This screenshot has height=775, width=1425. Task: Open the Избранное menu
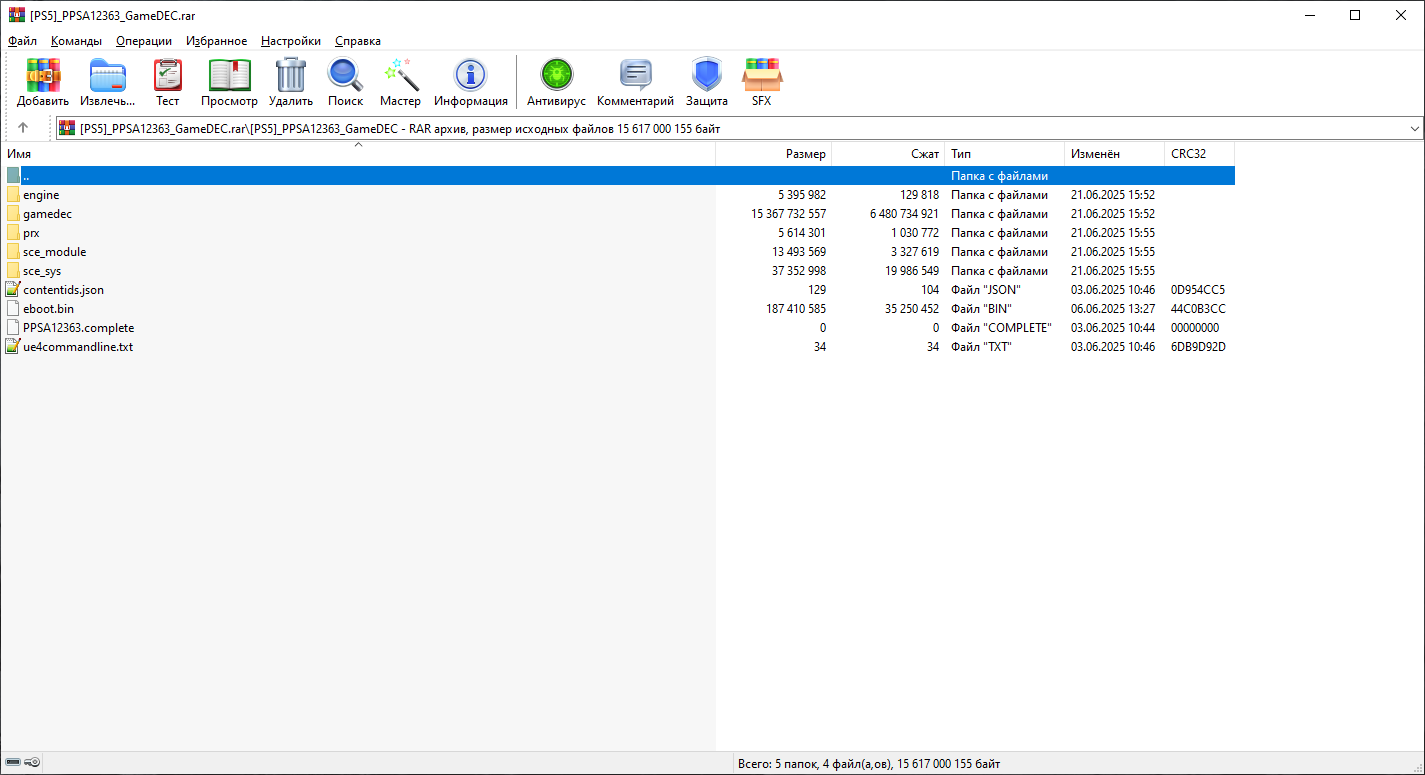(x=216, y=41)
